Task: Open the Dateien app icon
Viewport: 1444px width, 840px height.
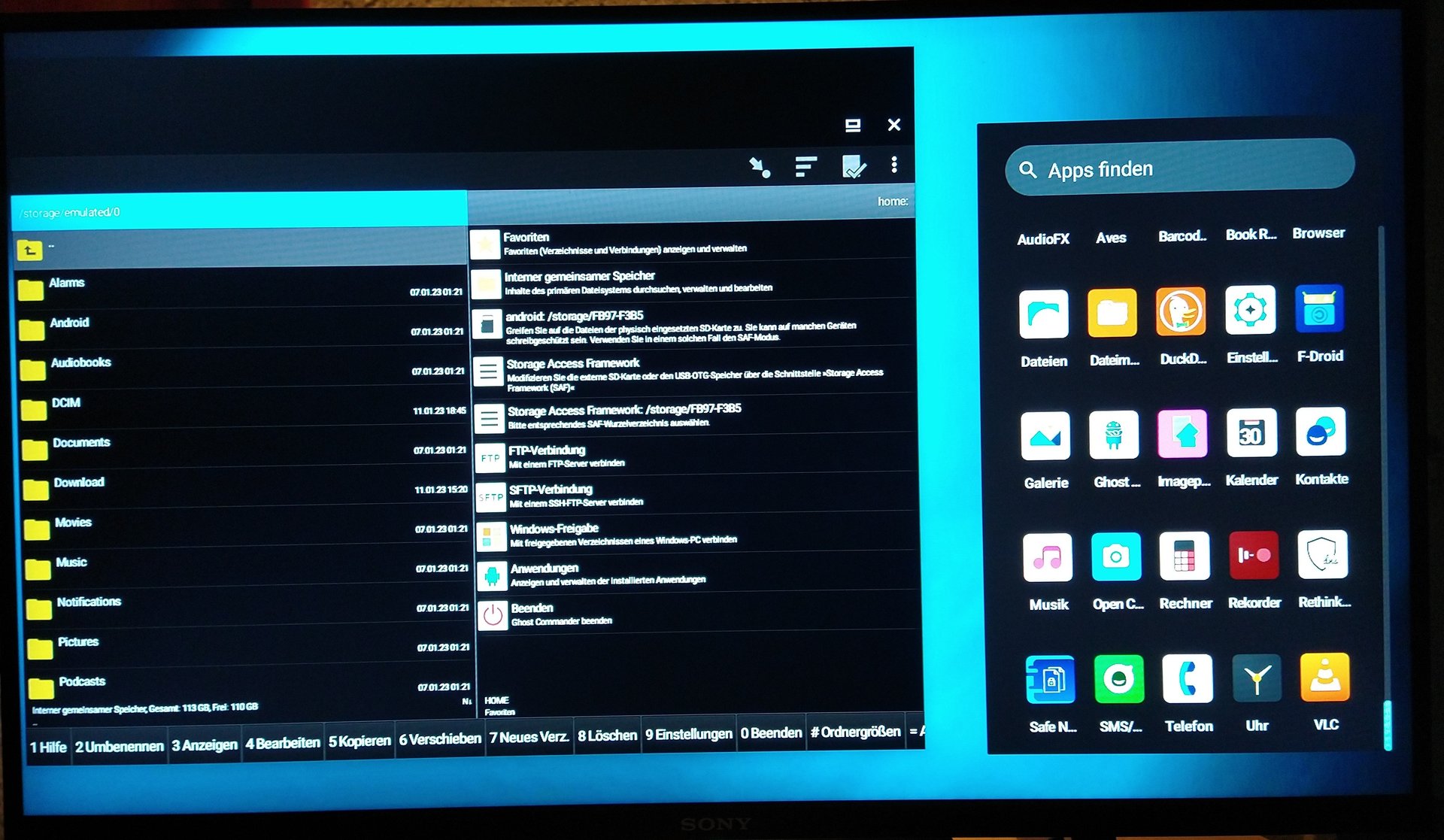Action: click(1043, 314)
